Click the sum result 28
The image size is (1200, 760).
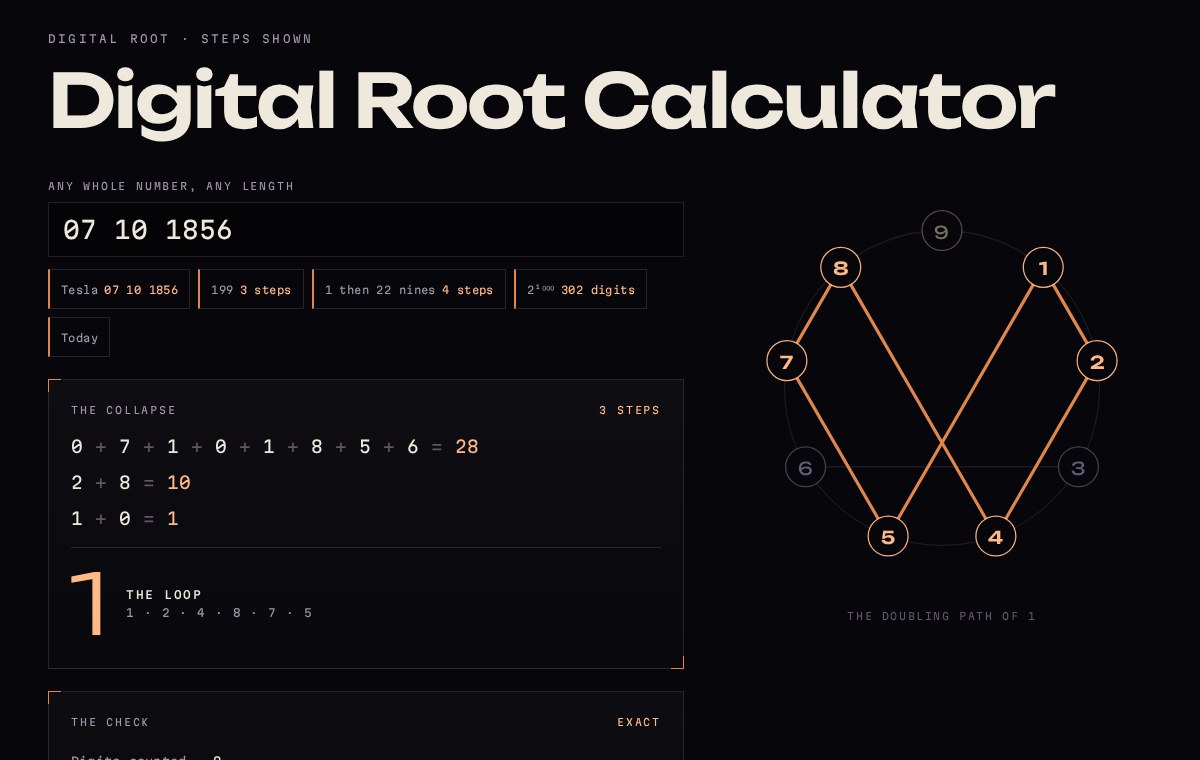pyautogui.click(x=467, y=447)
